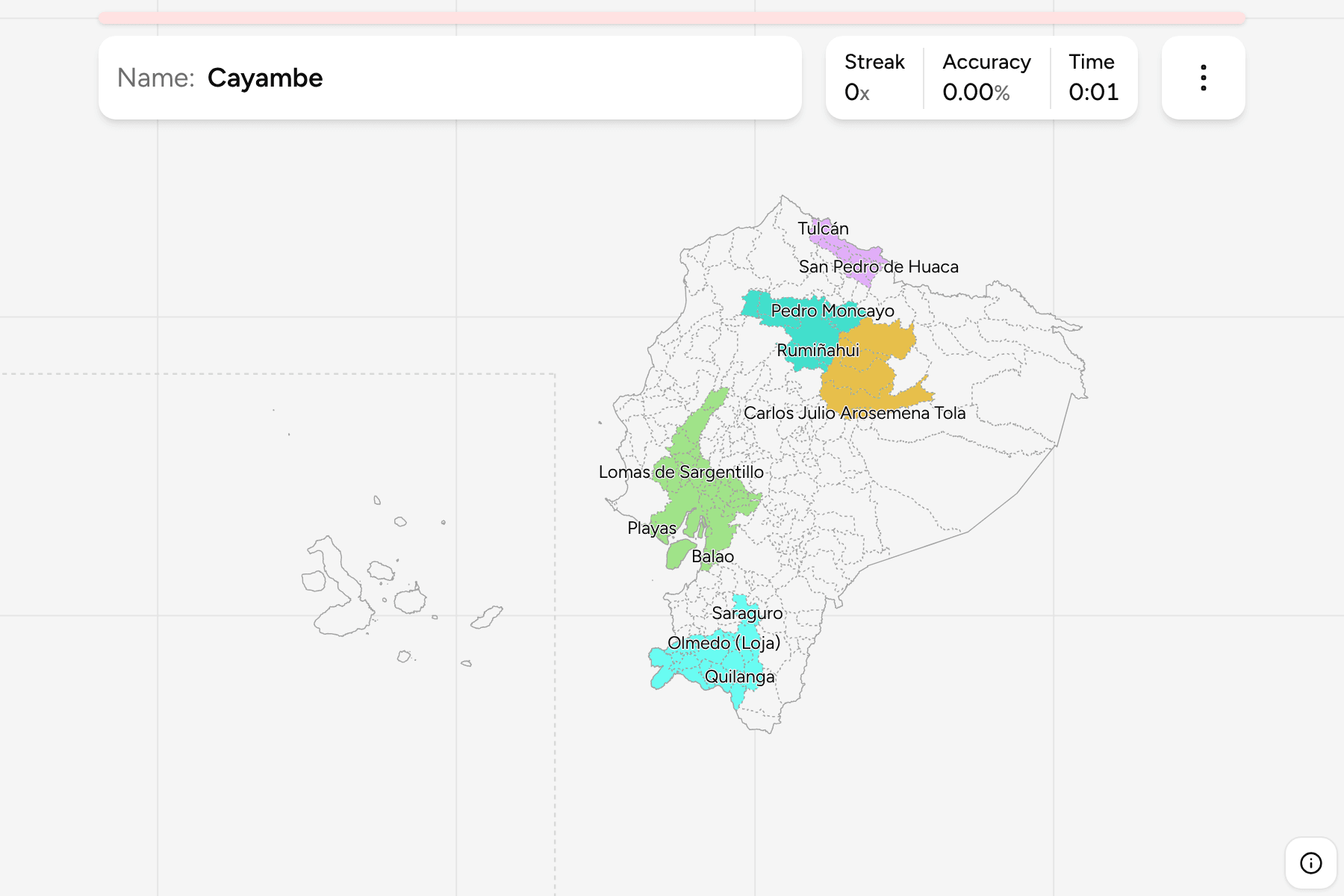Click the info icon button
This screenshot has height=896, width=1344.
pyautogui.click(x=1310, y=863)
